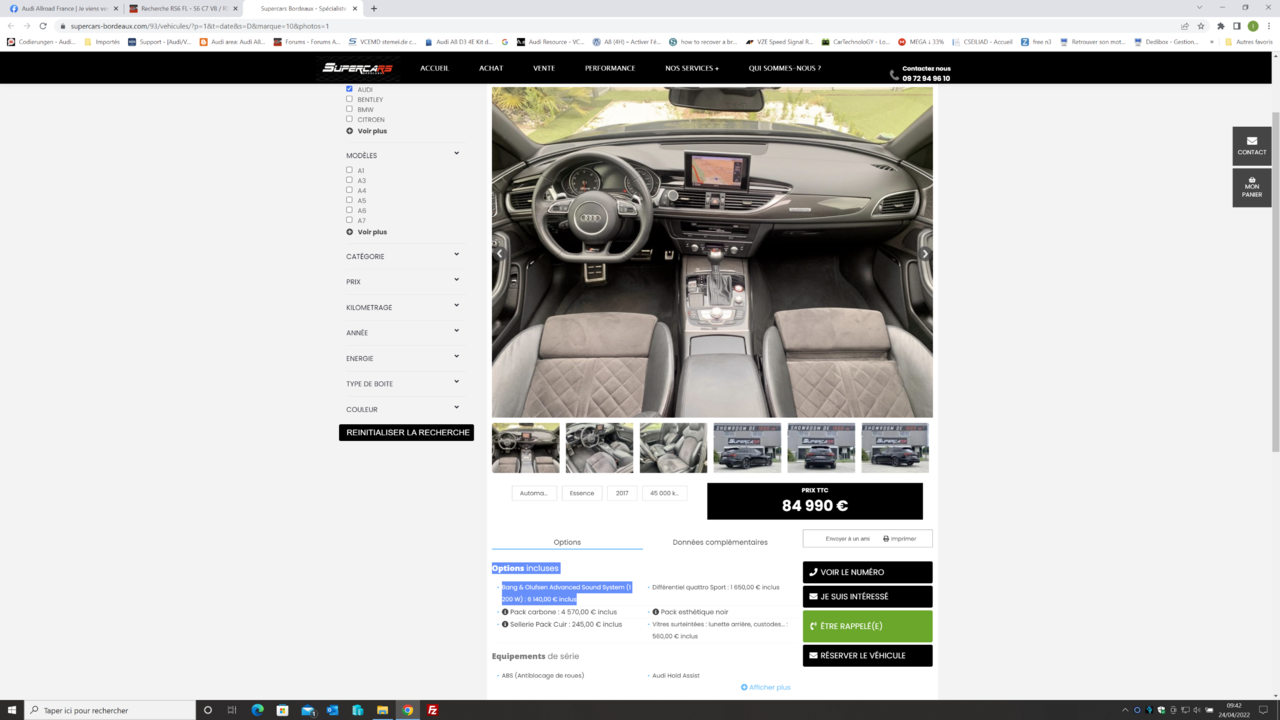Reload the page with the browser refresh icon
This screenshot has width=1280, height=720.
pos(43,26)
